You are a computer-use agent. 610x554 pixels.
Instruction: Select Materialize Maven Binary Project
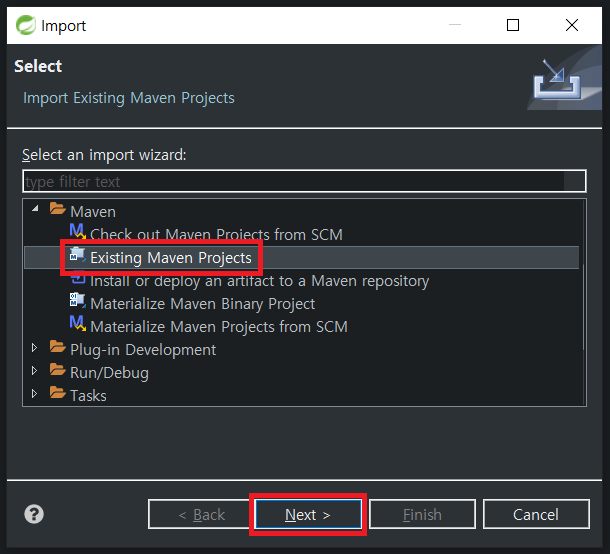202,303
